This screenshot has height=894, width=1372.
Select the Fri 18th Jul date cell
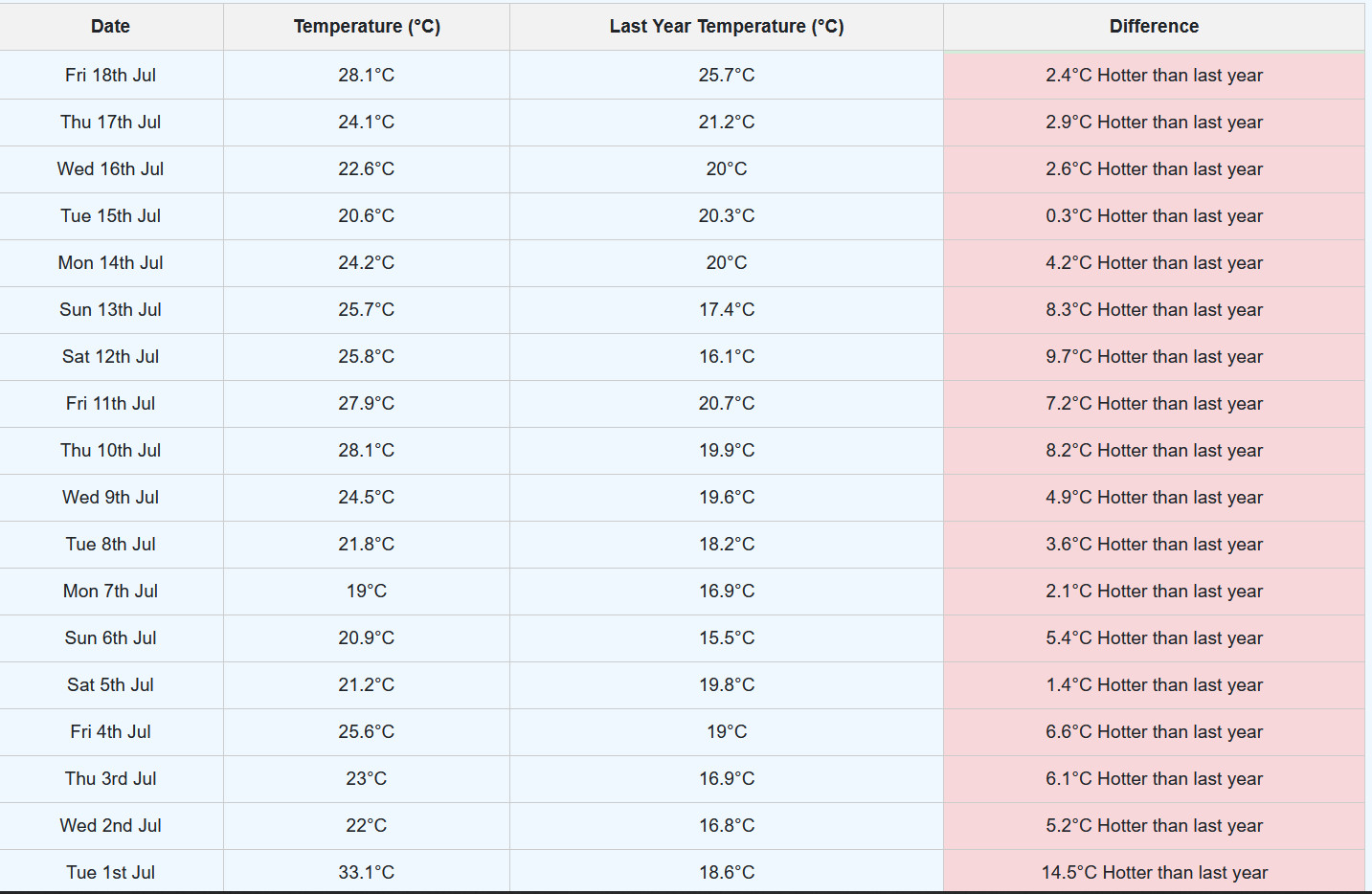tap(110, 75)
